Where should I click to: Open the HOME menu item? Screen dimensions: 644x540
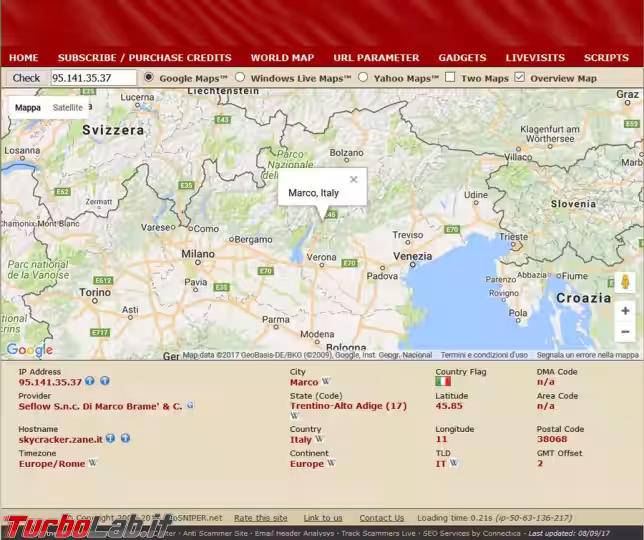click(x=23, y=58)
